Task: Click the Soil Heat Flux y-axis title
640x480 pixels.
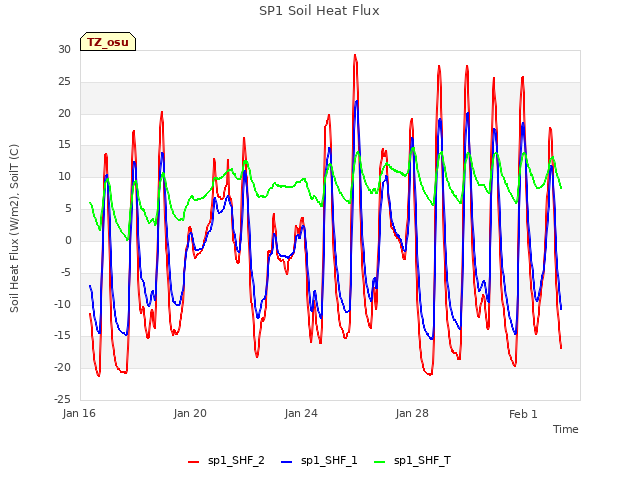Action: (x=14, y=228)
